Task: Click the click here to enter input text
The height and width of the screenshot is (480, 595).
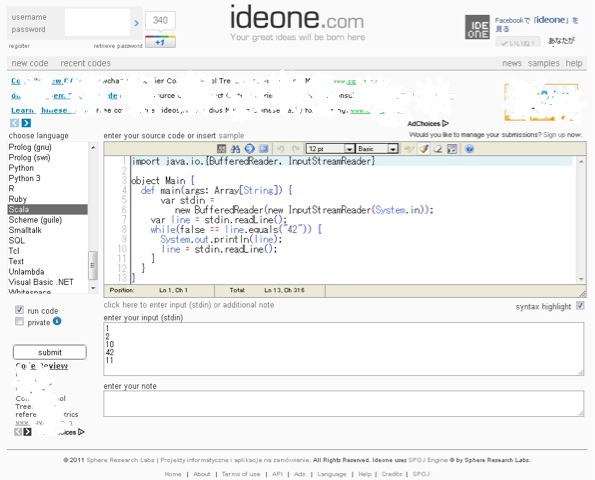Action: pyautogui.click(x=189, y=305)
